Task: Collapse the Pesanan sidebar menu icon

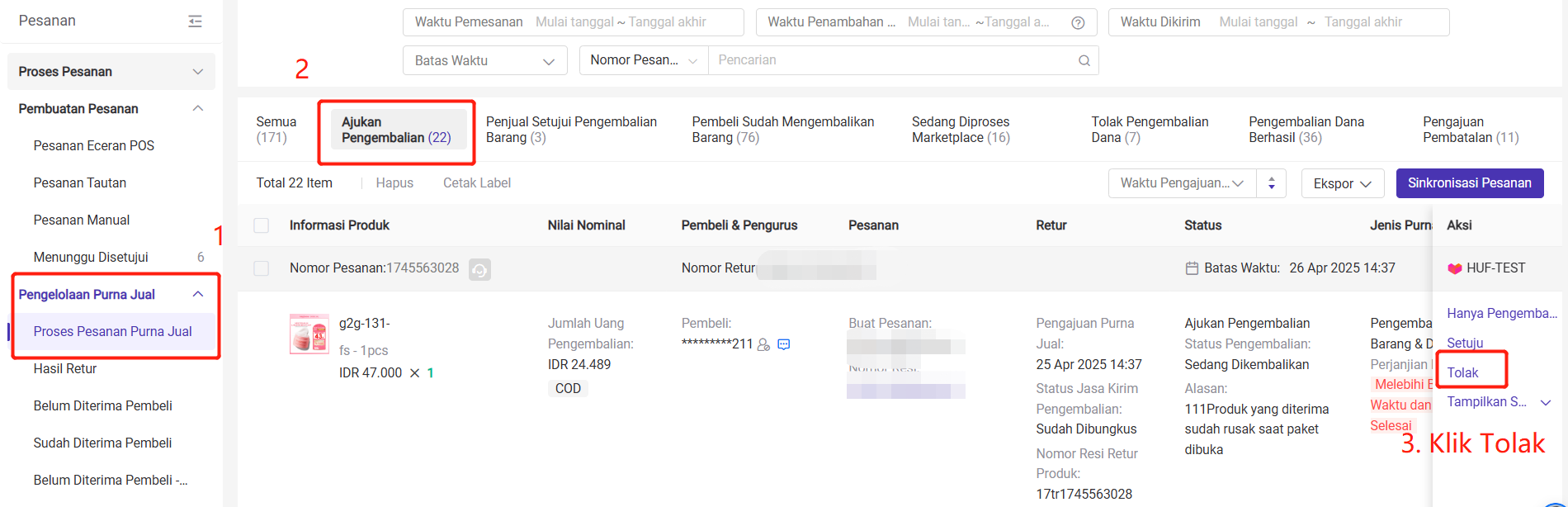Action: pos(195,21)
